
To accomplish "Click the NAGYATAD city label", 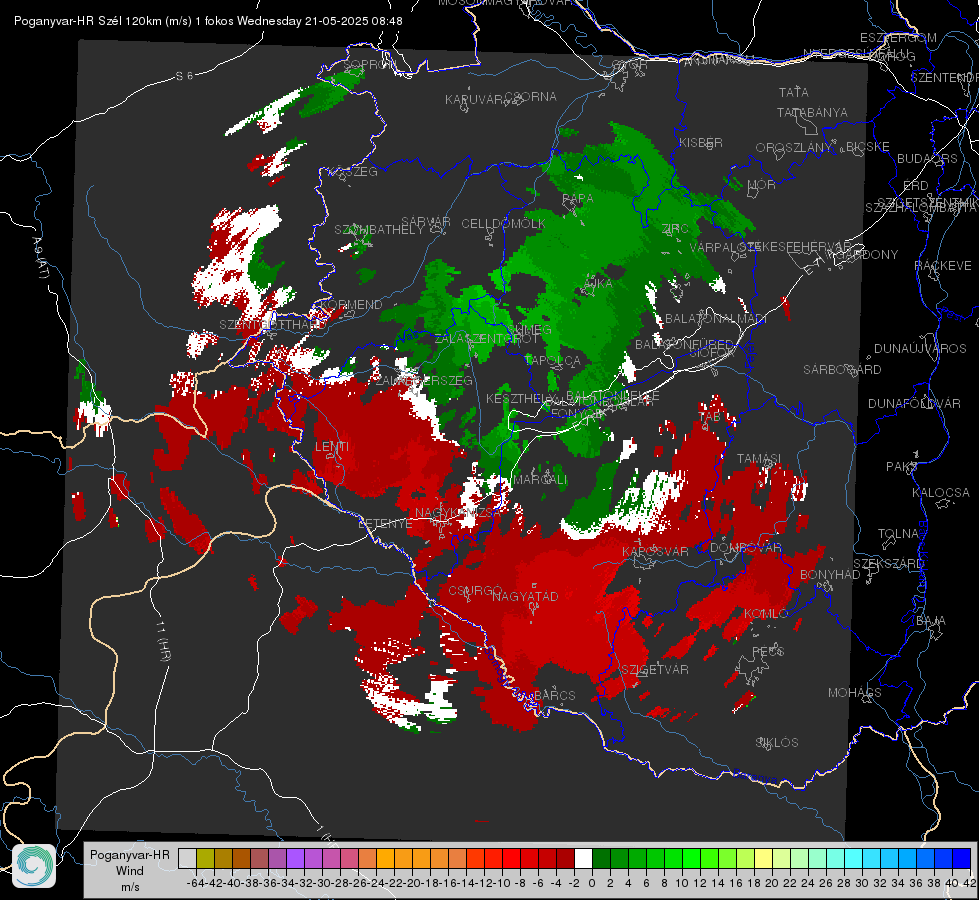I will pos(525,596).
